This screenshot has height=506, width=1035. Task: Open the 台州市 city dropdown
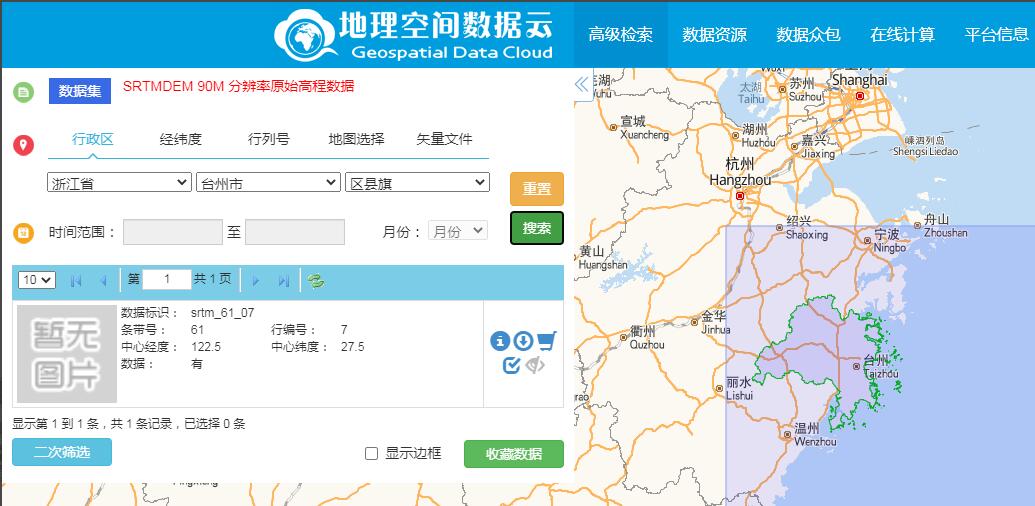268,183
